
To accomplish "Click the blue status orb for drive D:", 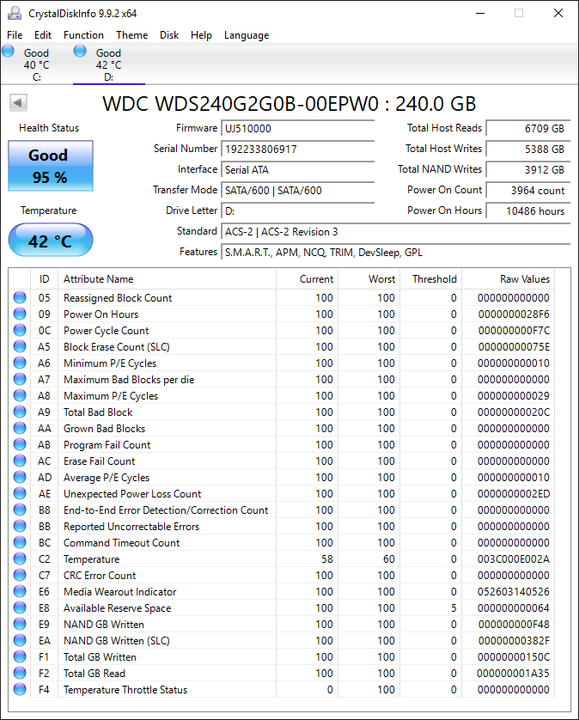I will pos(80,51).
